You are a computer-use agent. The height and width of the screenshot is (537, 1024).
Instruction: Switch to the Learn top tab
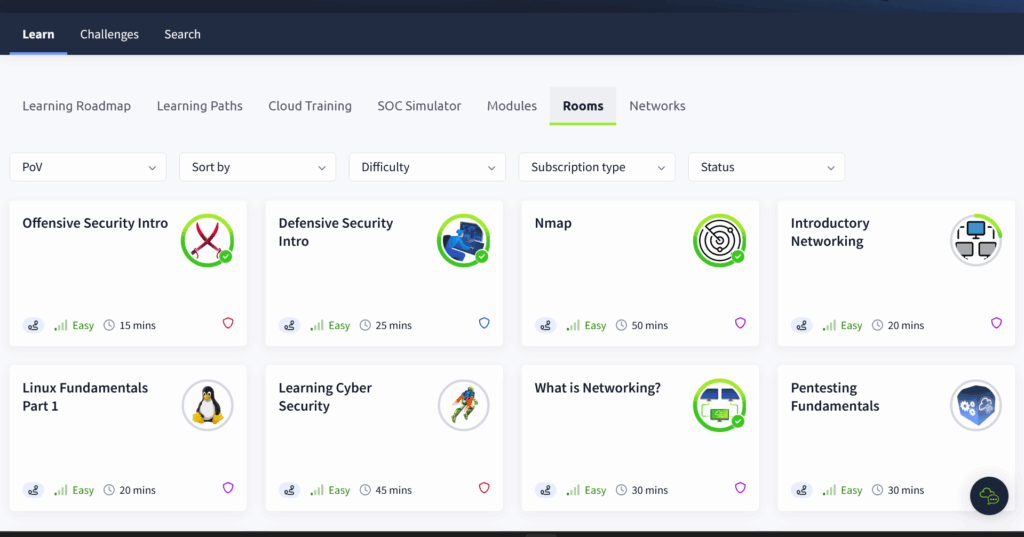[x=39, y=35]
